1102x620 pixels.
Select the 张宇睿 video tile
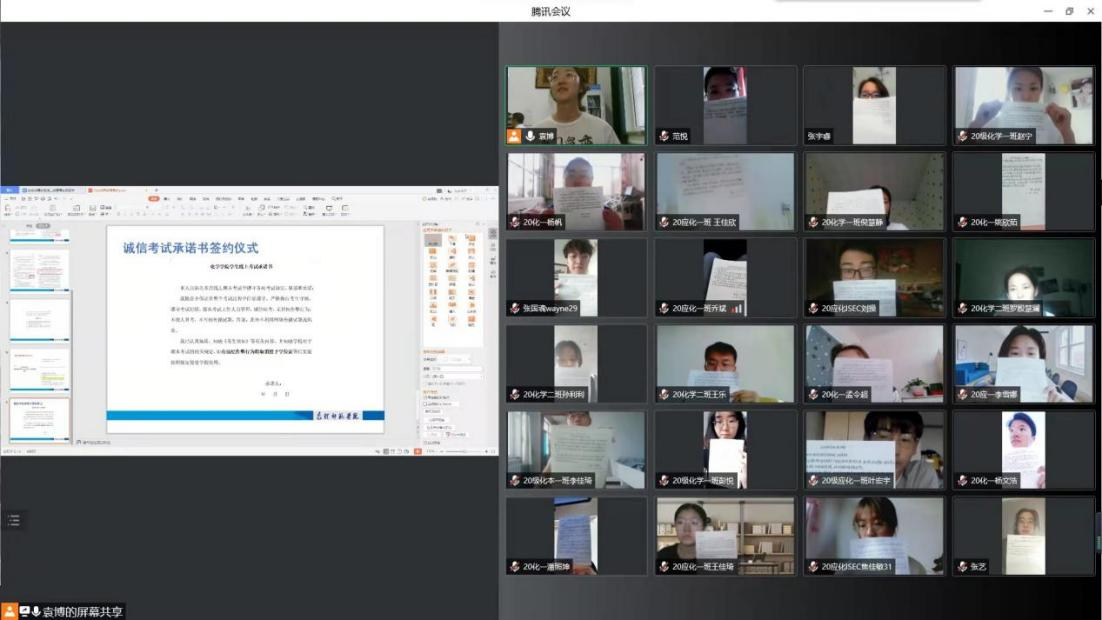(x=874, y=105)
